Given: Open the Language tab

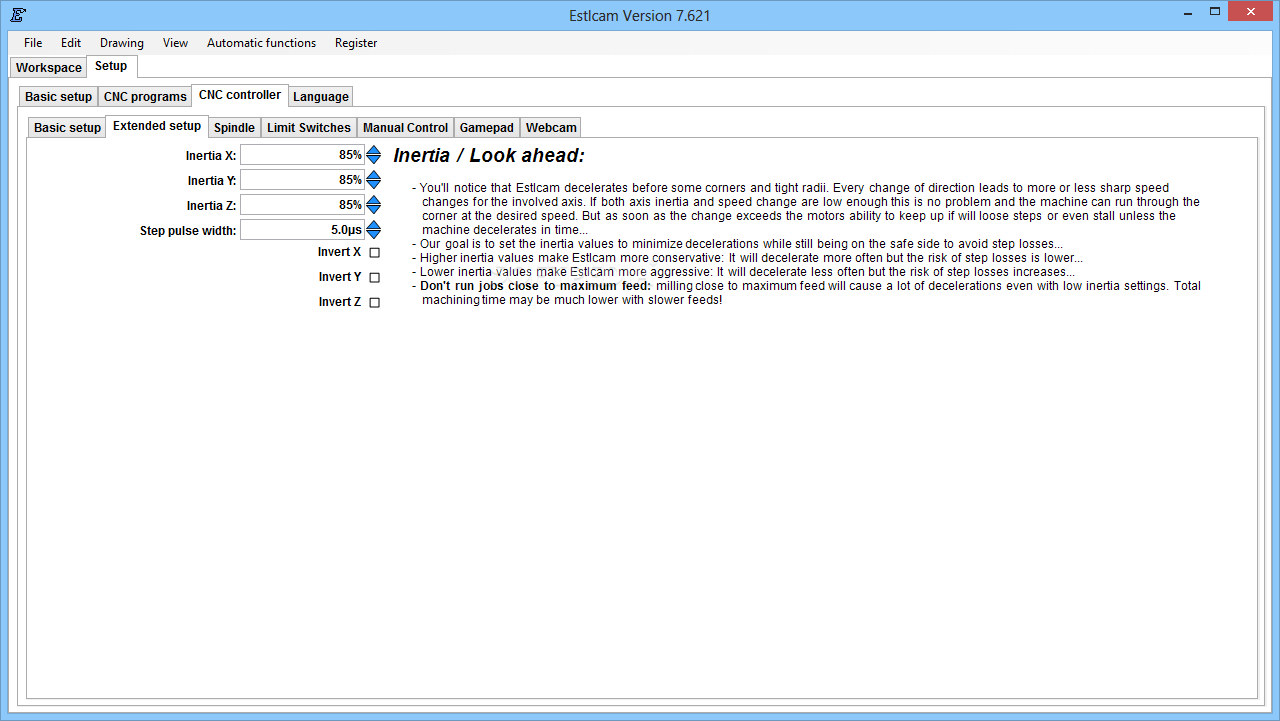Looking at the screenshot, I should click(x=321, y=97).
